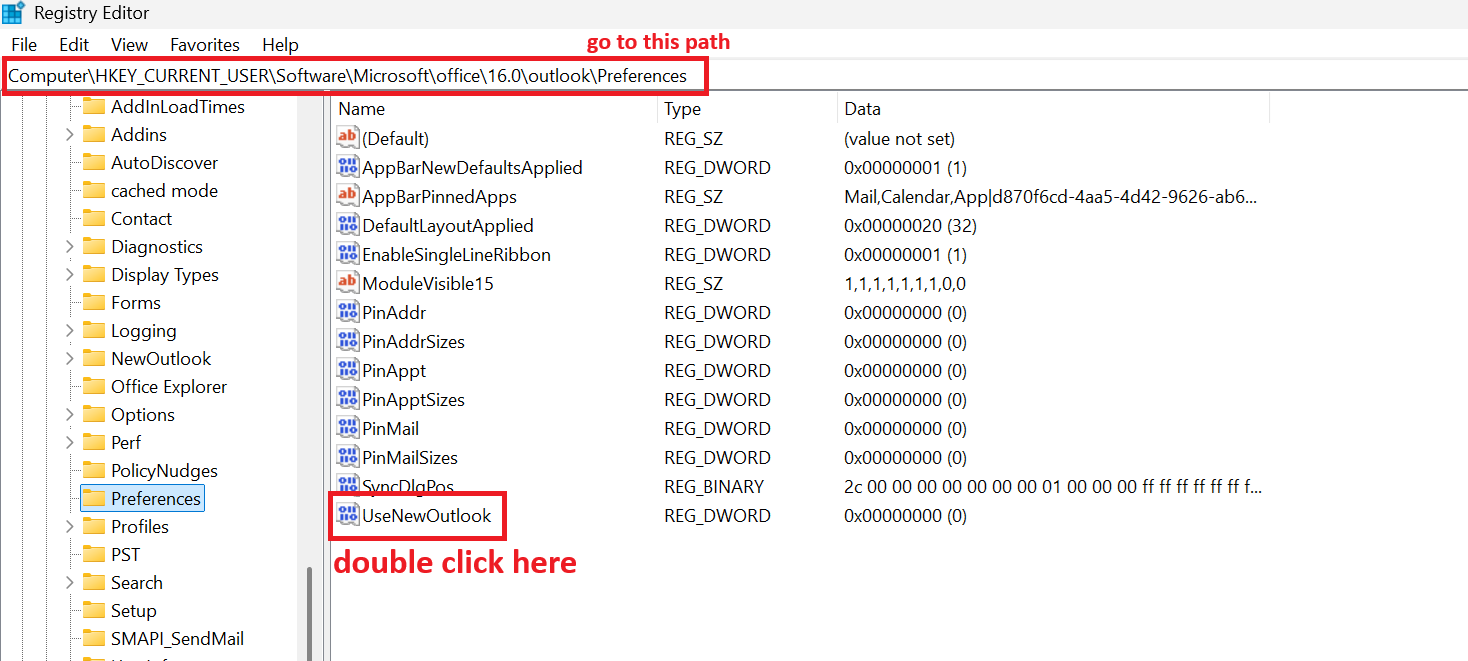Click the DefaultLayoutApplied DWORD icon
Viewport: 1468px width, 661px height.
point(348,225)
